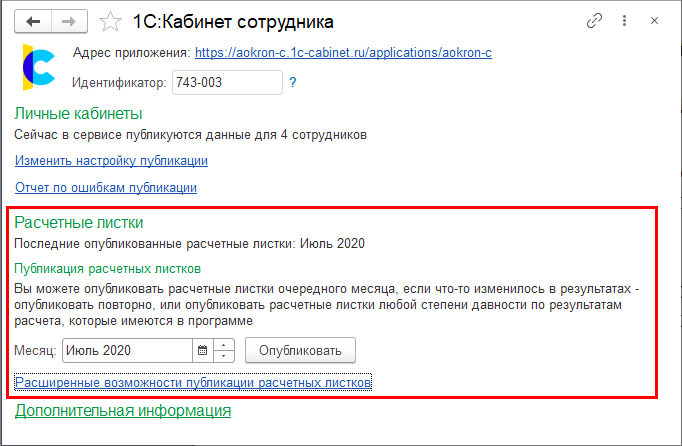The width and height of the screenshot is (682, 446).
Task: Click the Опубликовать button
Action: coord(300,350)
